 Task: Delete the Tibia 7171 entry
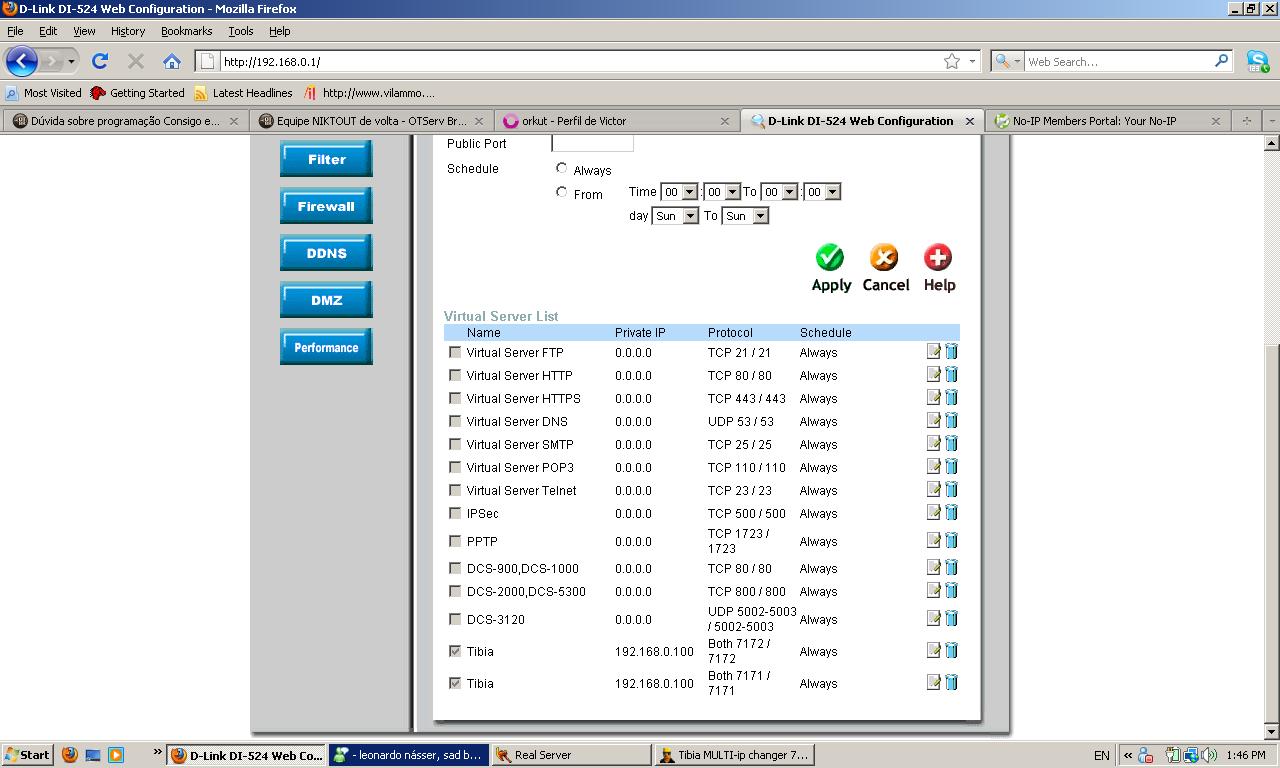(x=951, y=682)
